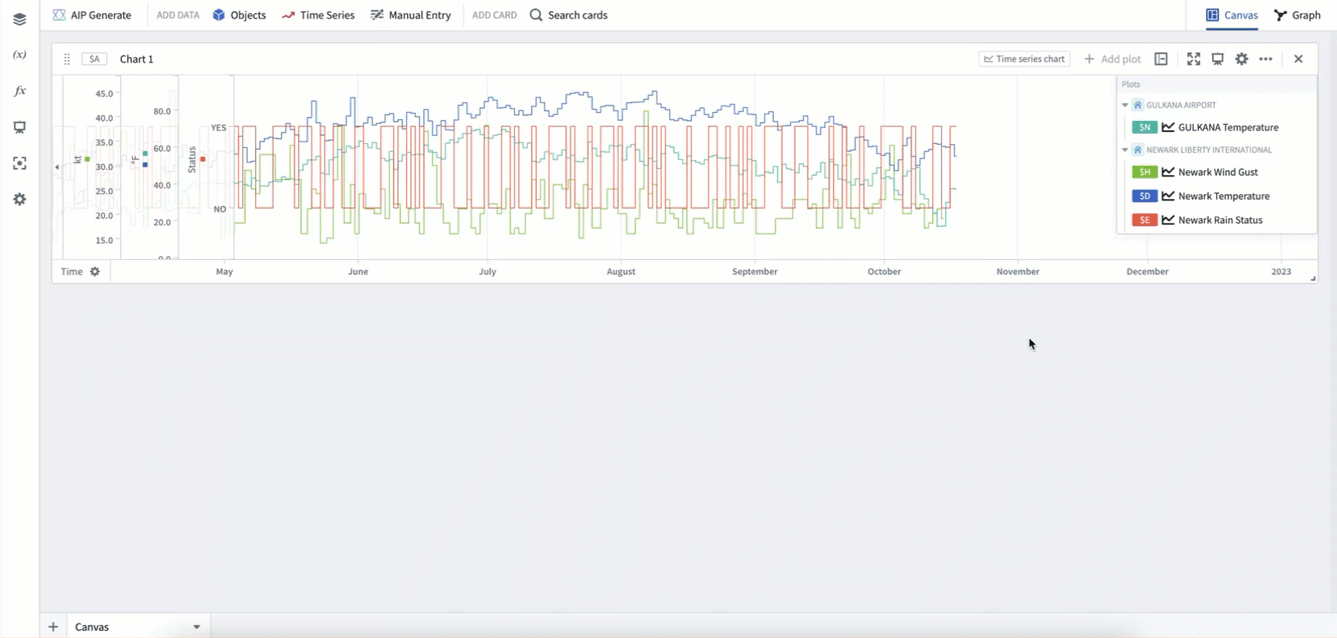The image size is (1337, 638).
Task: Collapse the GULKANA AIRPORT group
Action: point(1124,105)
